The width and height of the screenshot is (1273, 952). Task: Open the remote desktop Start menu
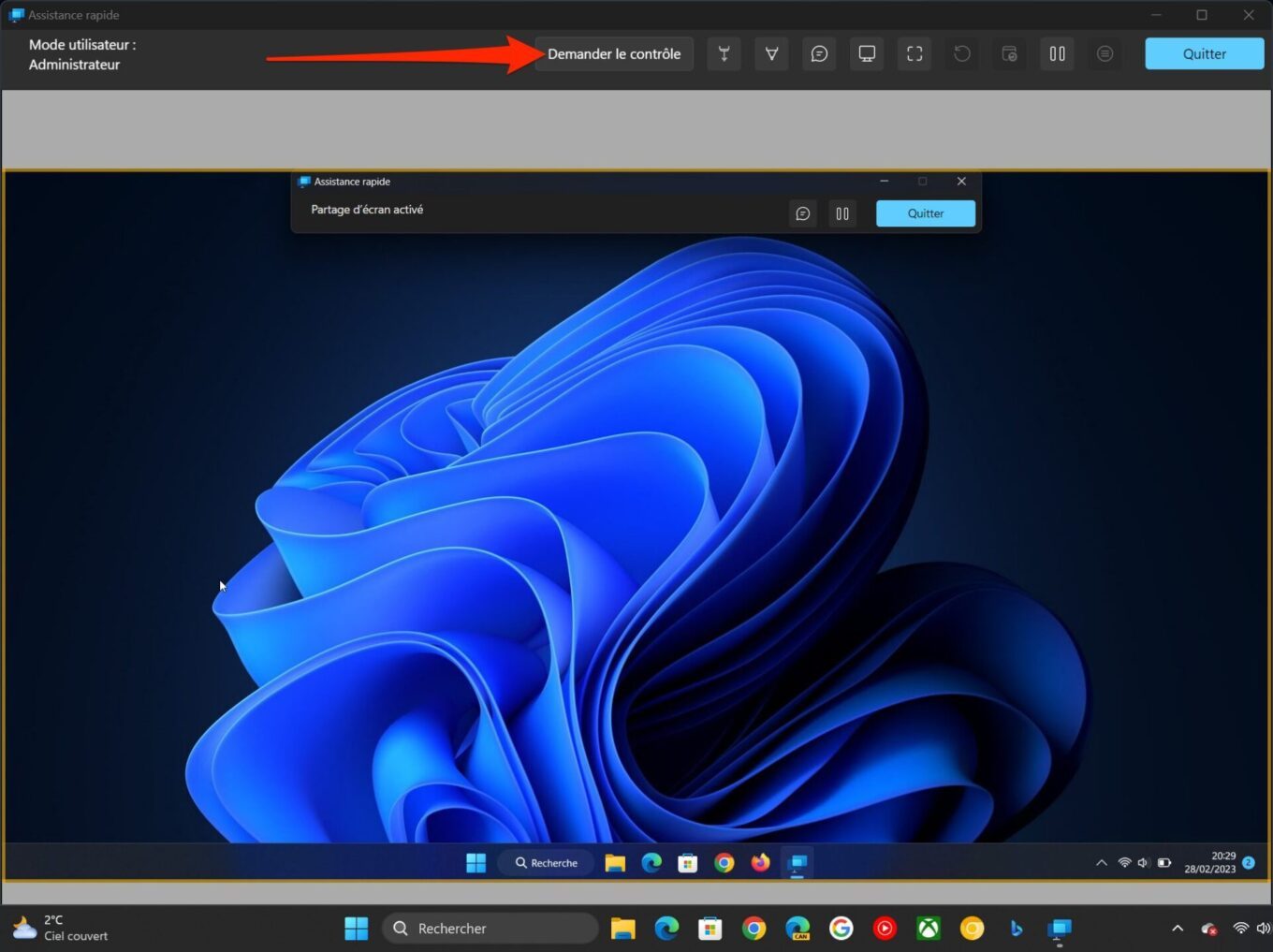pyautogui.click(x=476, y=863)
